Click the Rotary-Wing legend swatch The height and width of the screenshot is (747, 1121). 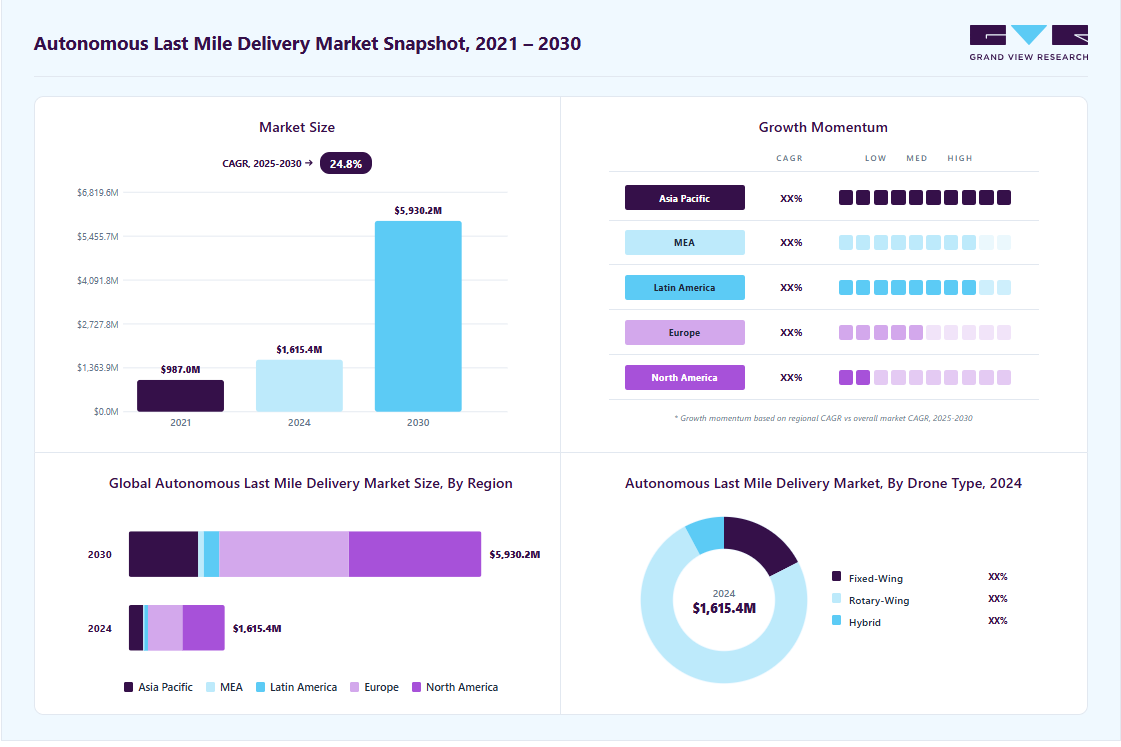[836, 598]
